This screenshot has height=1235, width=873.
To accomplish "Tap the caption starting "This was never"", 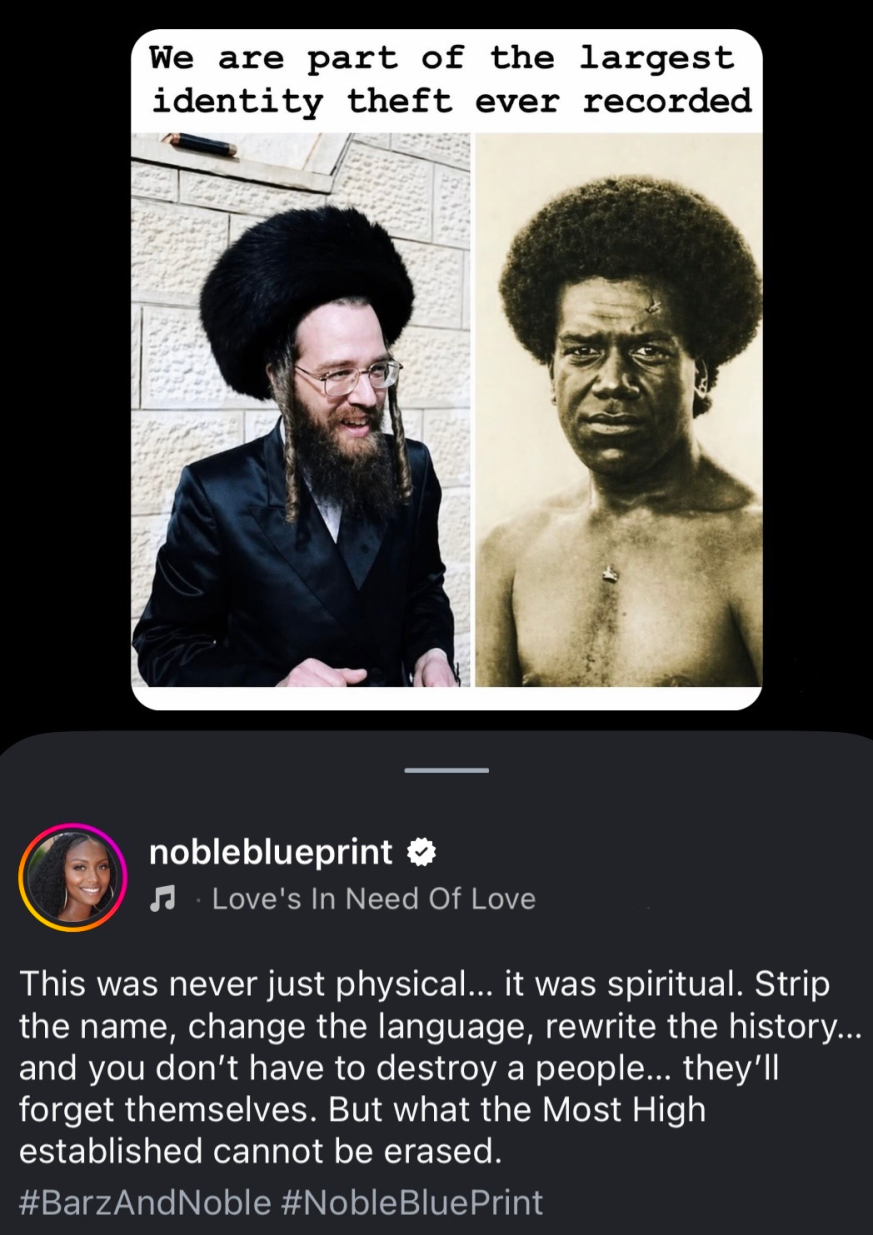I will pyautogui.click(x=440, y=1069).
